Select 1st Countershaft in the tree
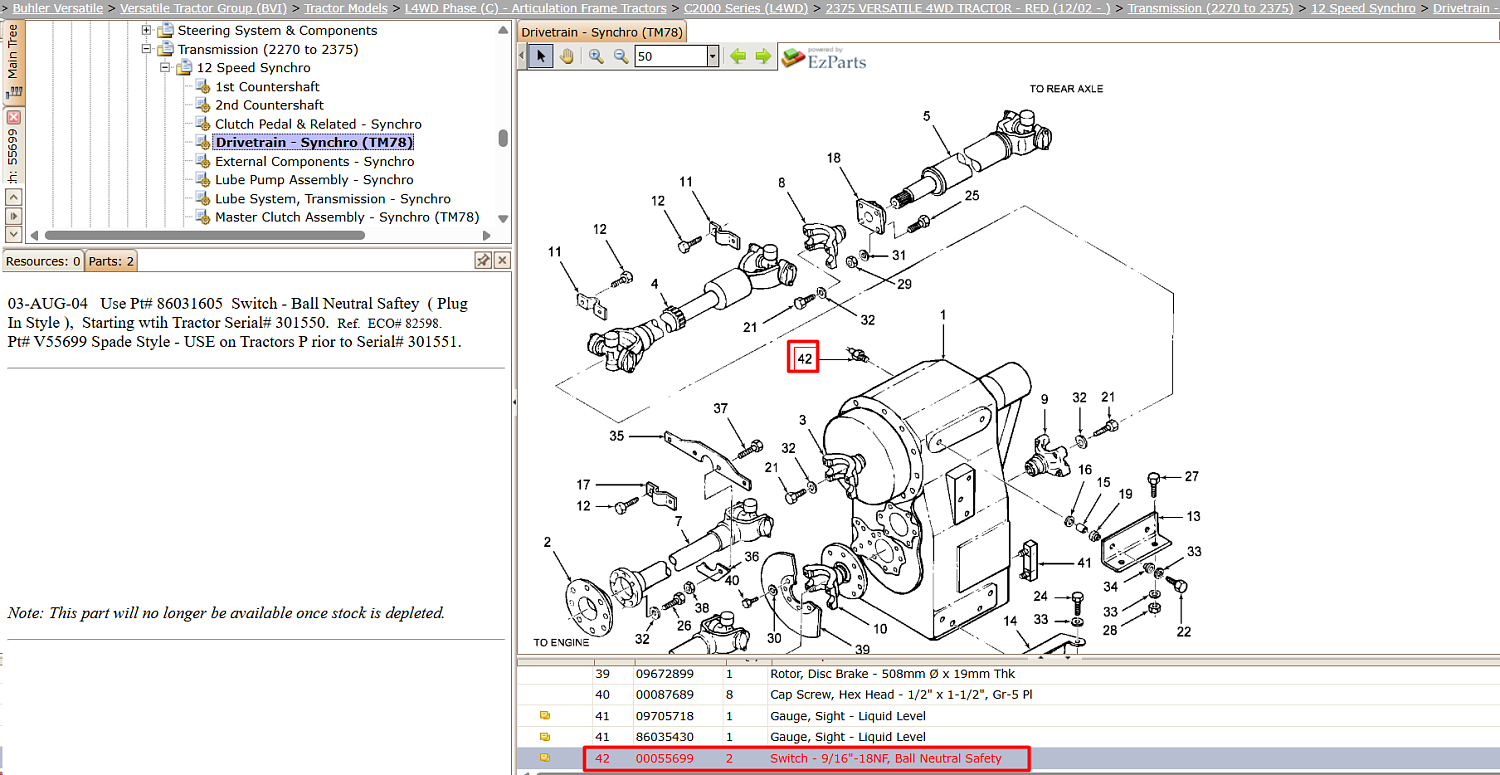1500x775 pixels. click(267, 87)
